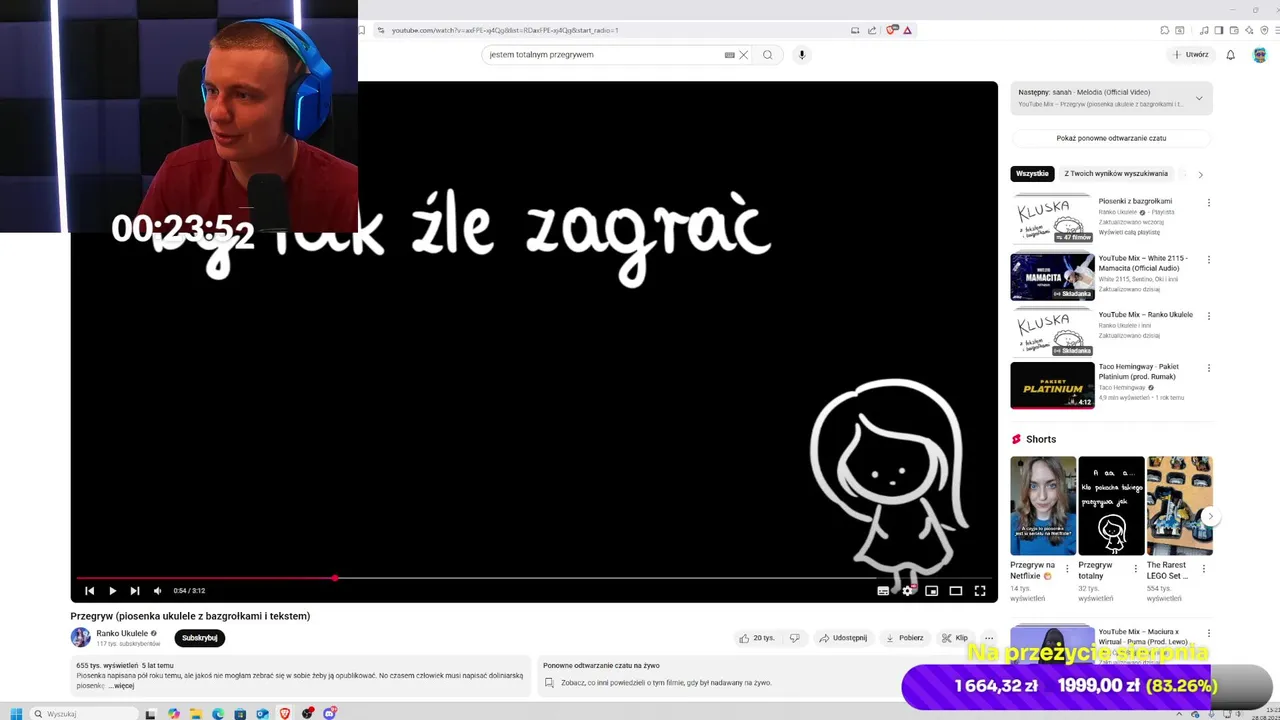Share video via Udostępnij button
Viewport: 1280px width, 720px height.
(843, 638)
